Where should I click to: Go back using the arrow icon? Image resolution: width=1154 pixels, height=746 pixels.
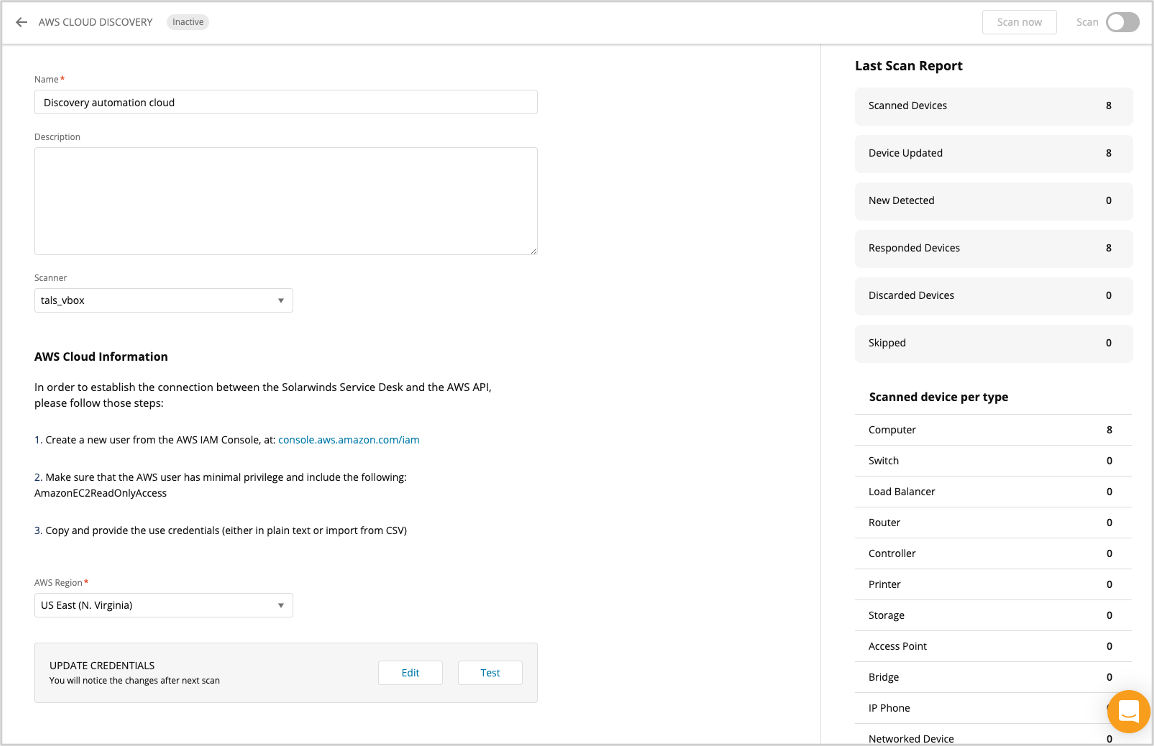[x=21, y=22]
